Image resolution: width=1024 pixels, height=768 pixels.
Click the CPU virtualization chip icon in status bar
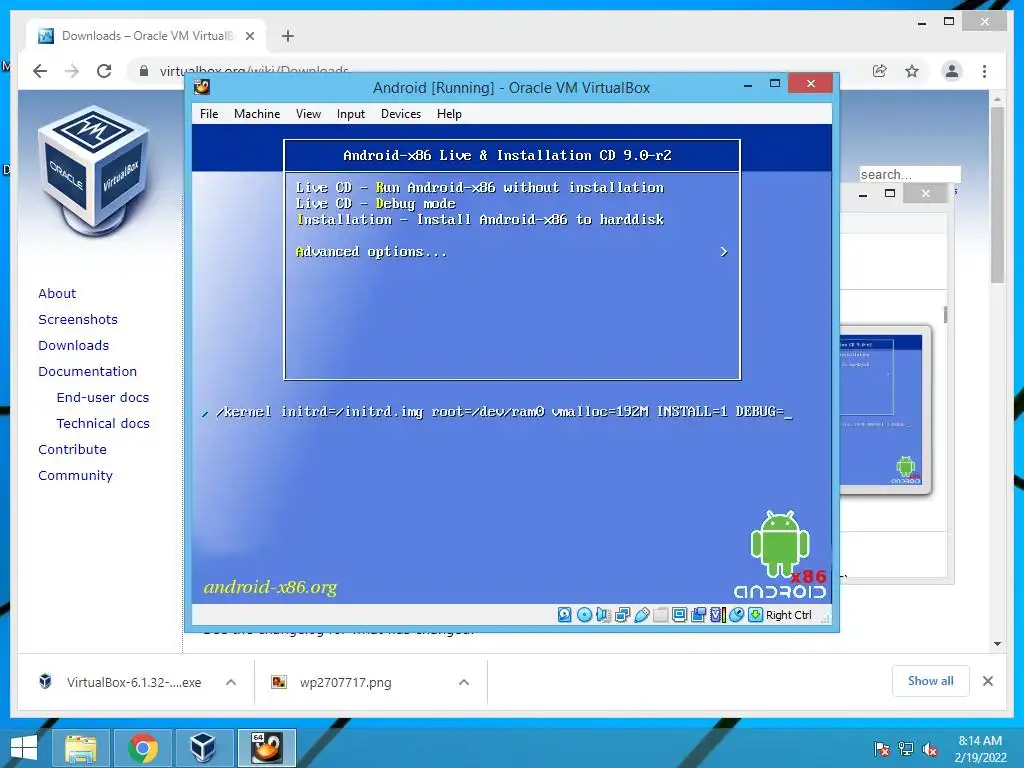(717, 615)
